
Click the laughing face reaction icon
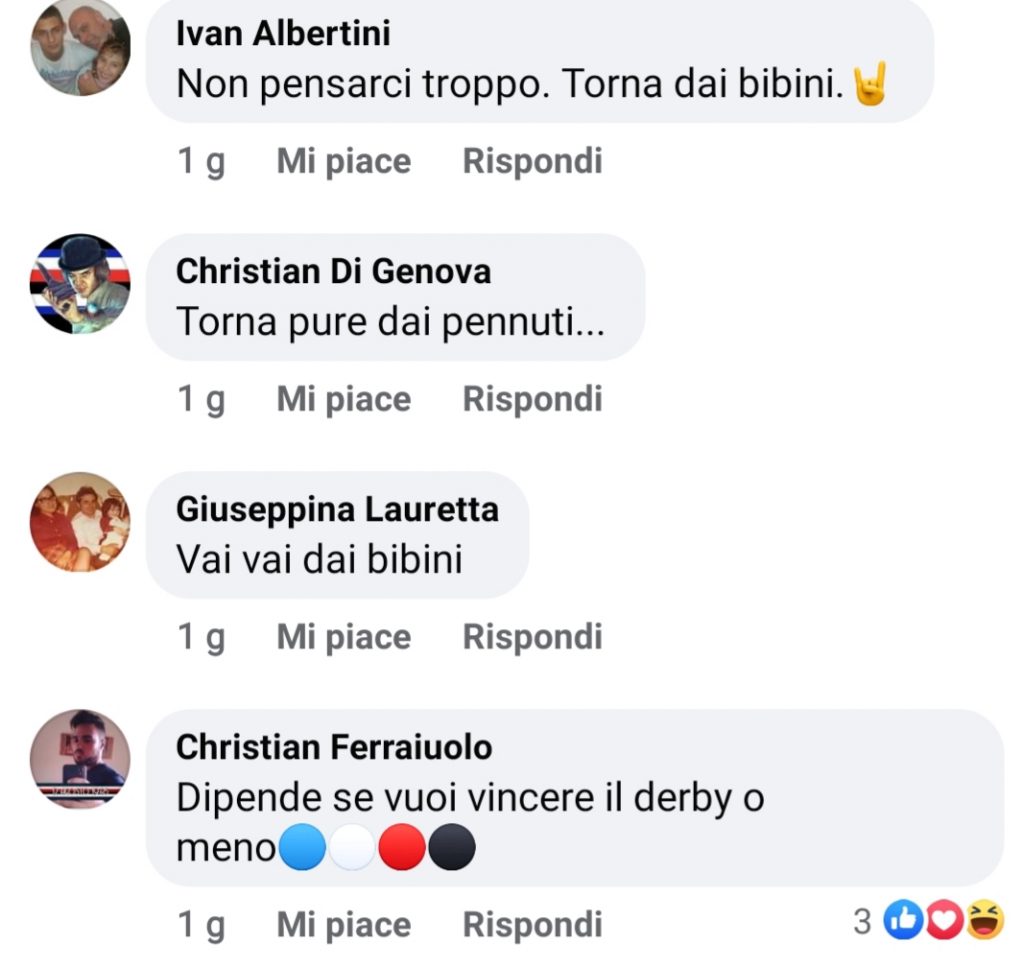[x=985, y=921]
